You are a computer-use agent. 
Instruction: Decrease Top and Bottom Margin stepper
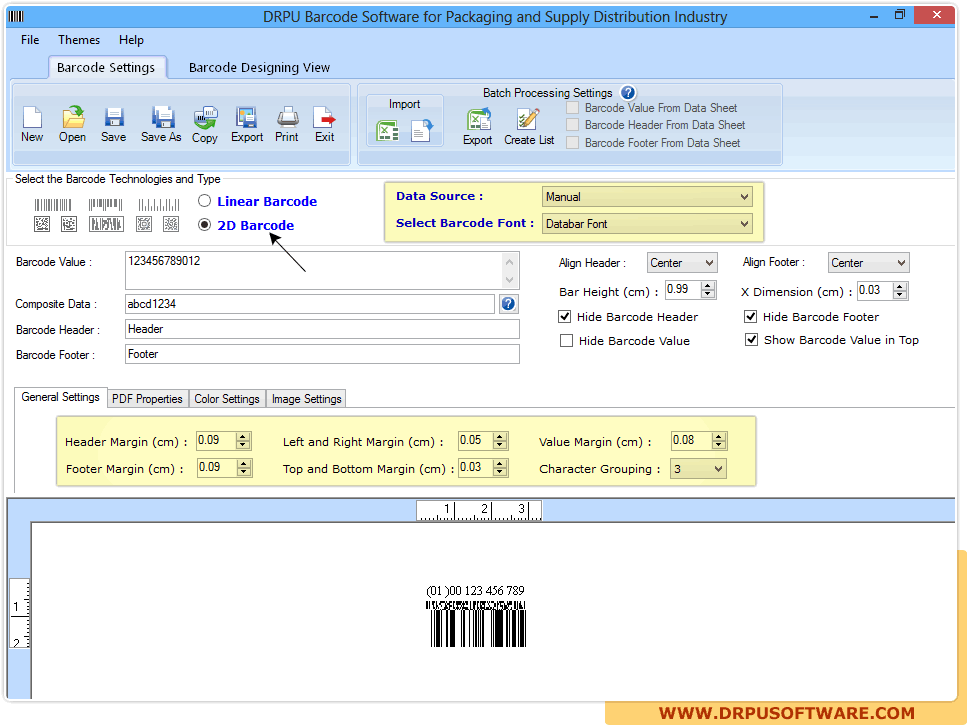click(500, 472)
